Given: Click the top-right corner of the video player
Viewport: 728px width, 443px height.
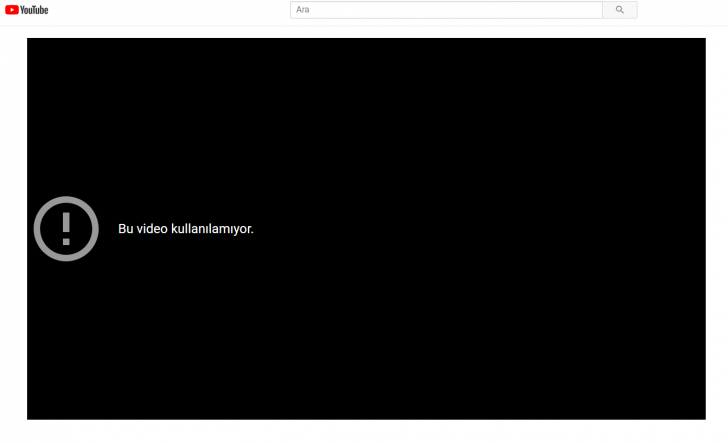Looking at the screenshot, I should point(700,43).
